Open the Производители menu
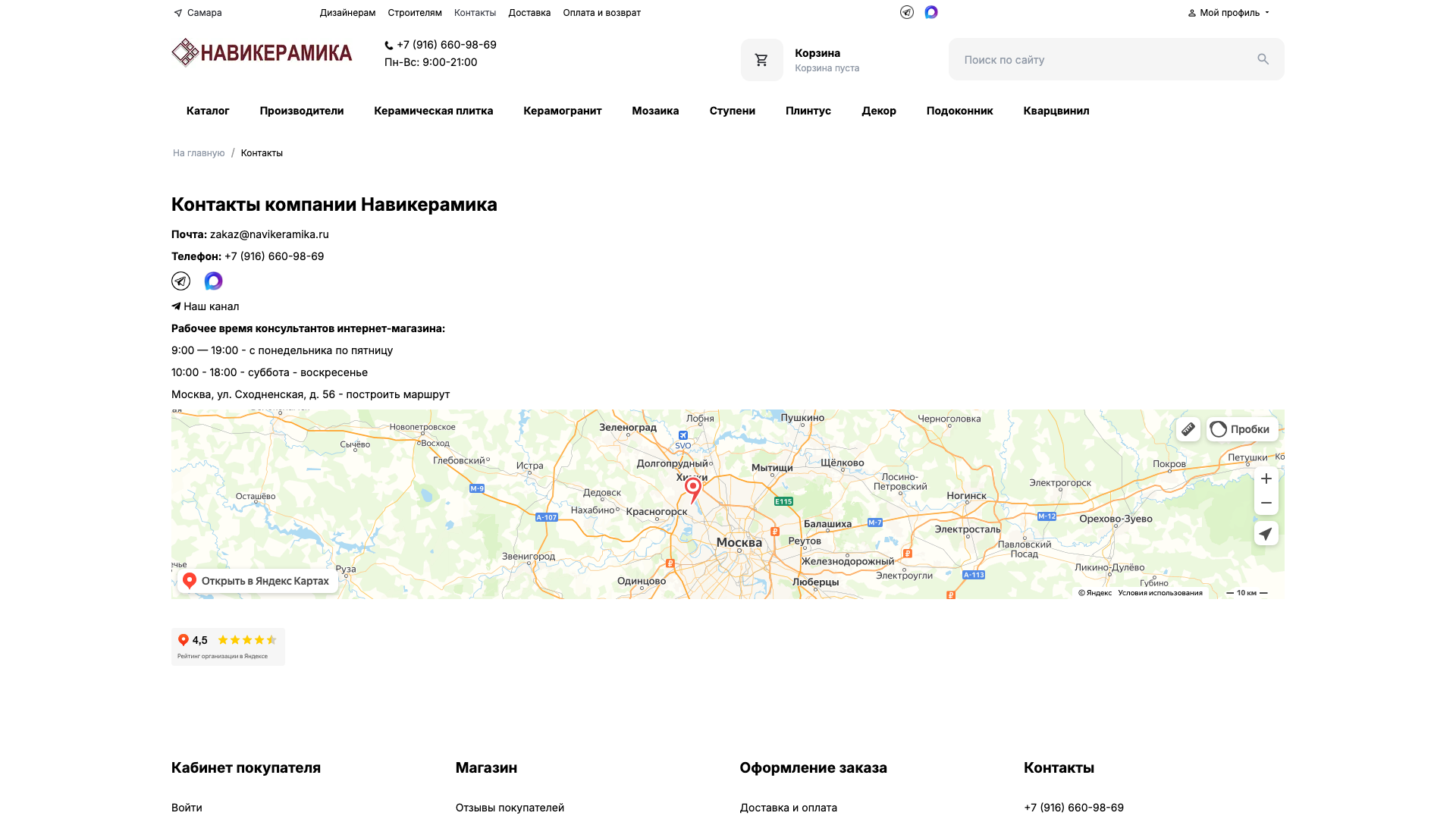This screenshot has height=819, width=1456. [x=302, y=111]
